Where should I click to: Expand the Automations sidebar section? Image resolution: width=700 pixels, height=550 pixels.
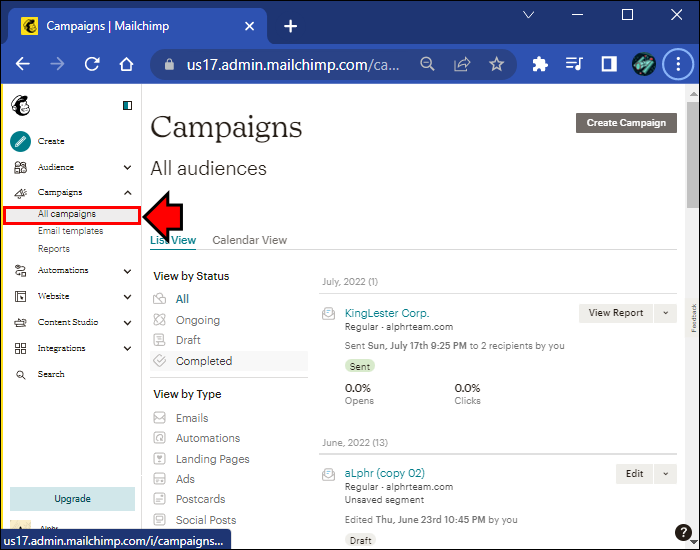tap(127, 271)
